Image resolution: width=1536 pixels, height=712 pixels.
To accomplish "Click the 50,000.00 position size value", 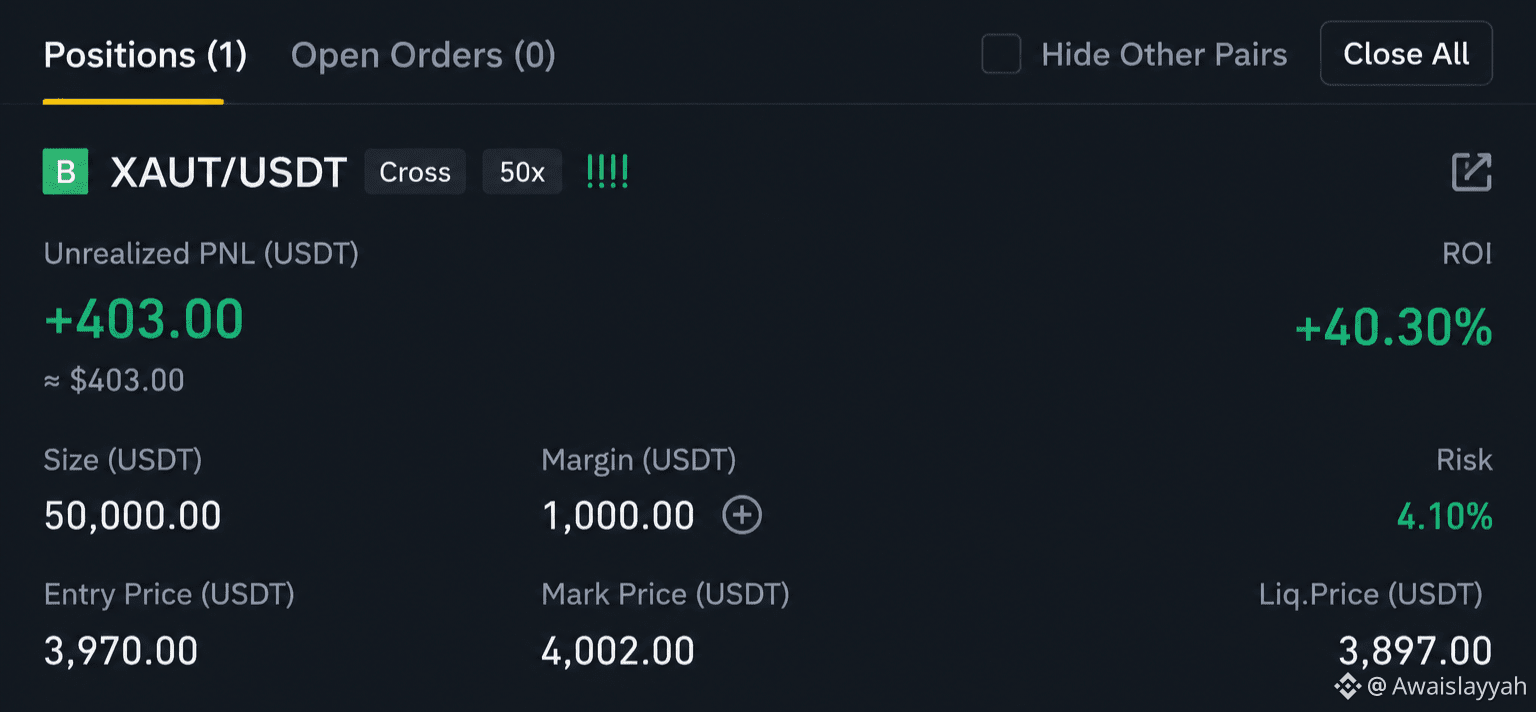I will point(132,516).
